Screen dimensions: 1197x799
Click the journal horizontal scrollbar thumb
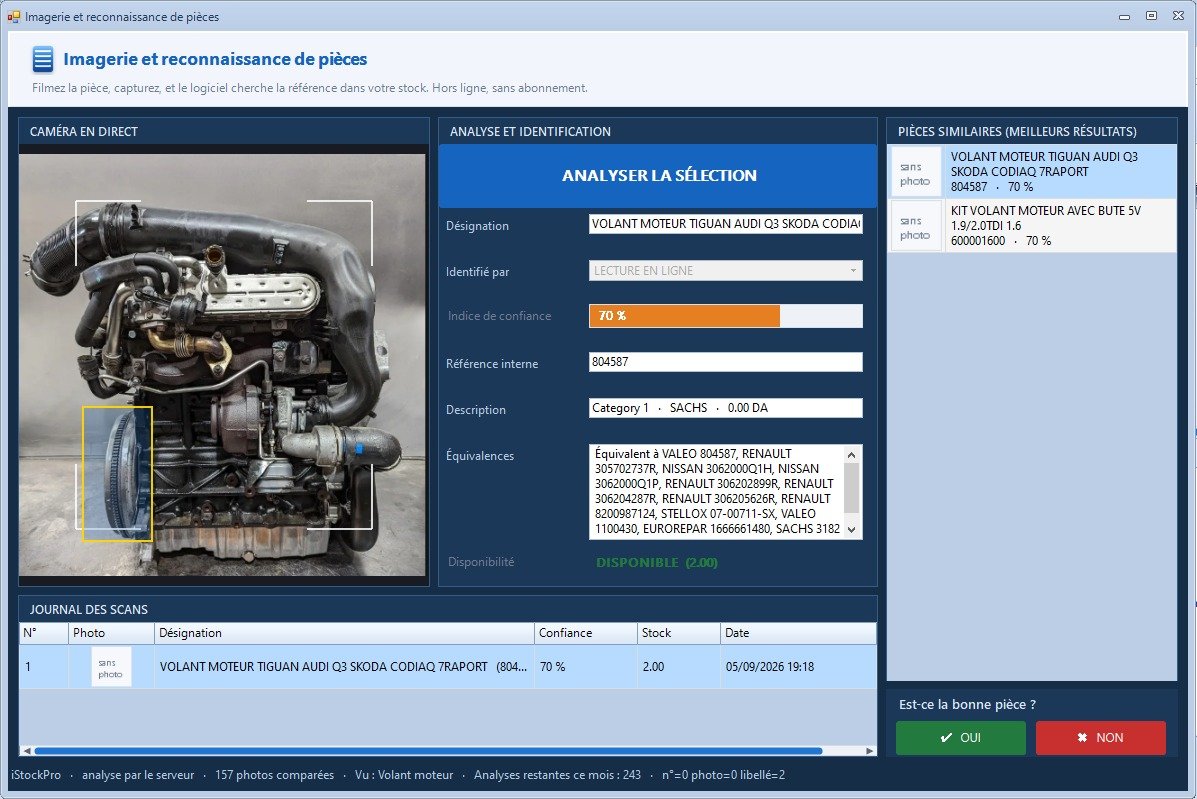(x=428, y=751)
